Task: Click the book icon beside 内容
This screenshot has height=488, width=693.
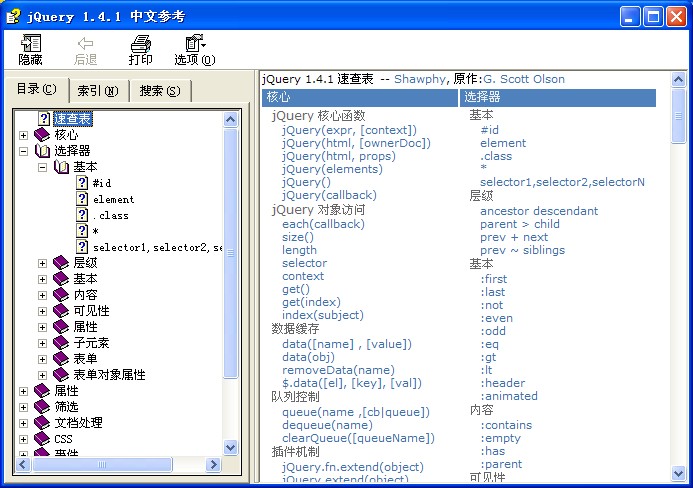Action: tap(61, 294)
